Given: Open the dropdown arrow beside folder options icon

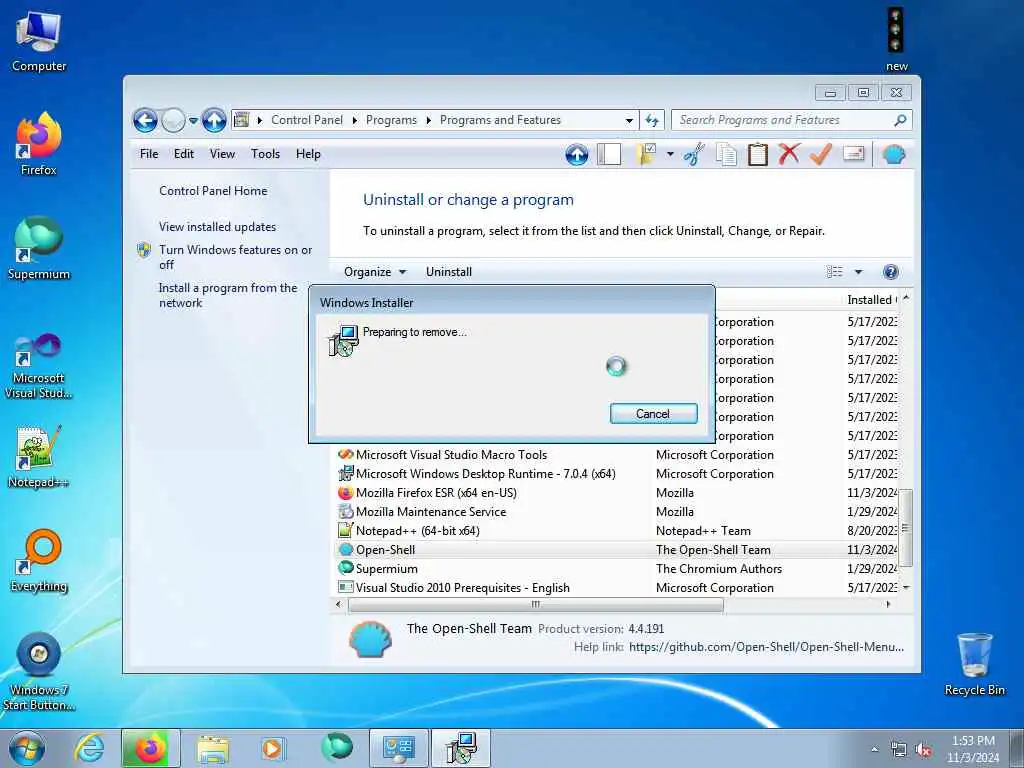Looking at the screenshot, I should [669, 155].
